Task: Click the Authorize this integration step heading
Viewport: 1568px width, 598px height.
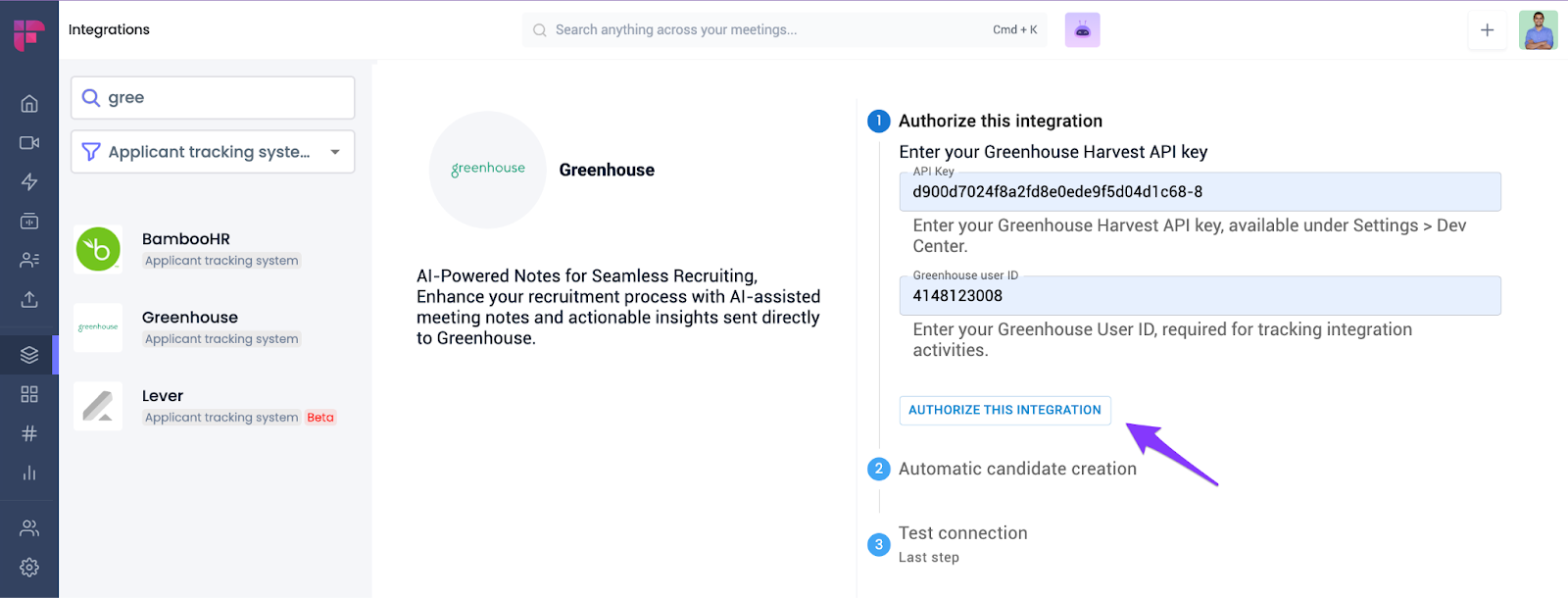Action: click(x=1001, y=121)
